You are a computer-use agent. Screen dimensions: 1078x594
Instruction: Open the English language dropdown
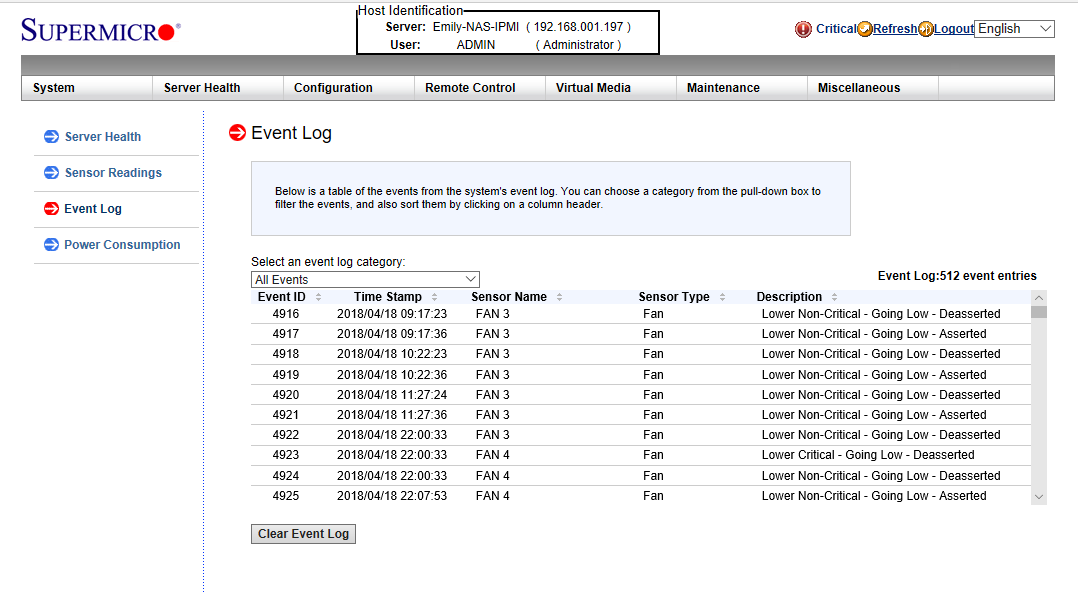click(x=1014, y=29)
